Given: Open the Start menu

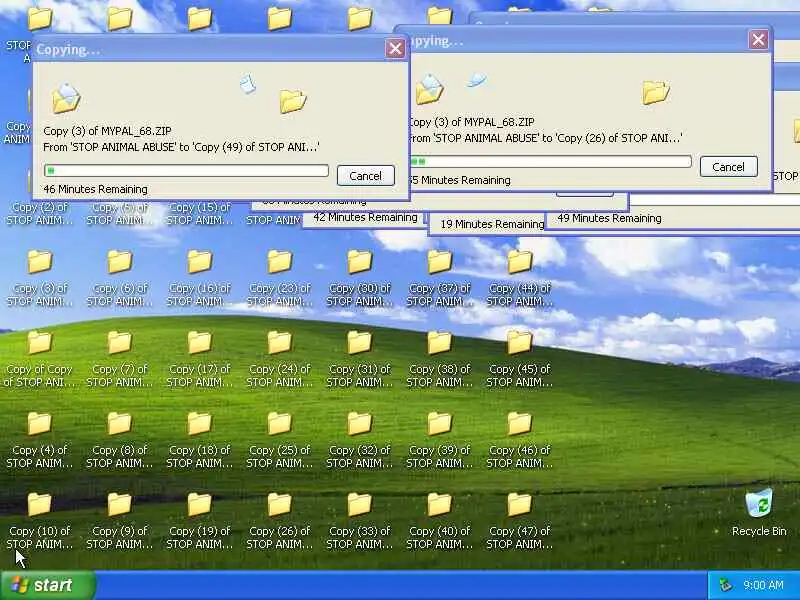Looking at the screenshot, I should pyautogui.click(x=47, y=585).
